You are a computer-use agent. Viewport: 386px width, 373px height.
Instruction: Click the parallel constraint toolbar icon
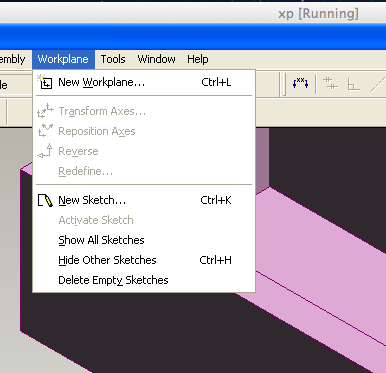tap(331, 83)
